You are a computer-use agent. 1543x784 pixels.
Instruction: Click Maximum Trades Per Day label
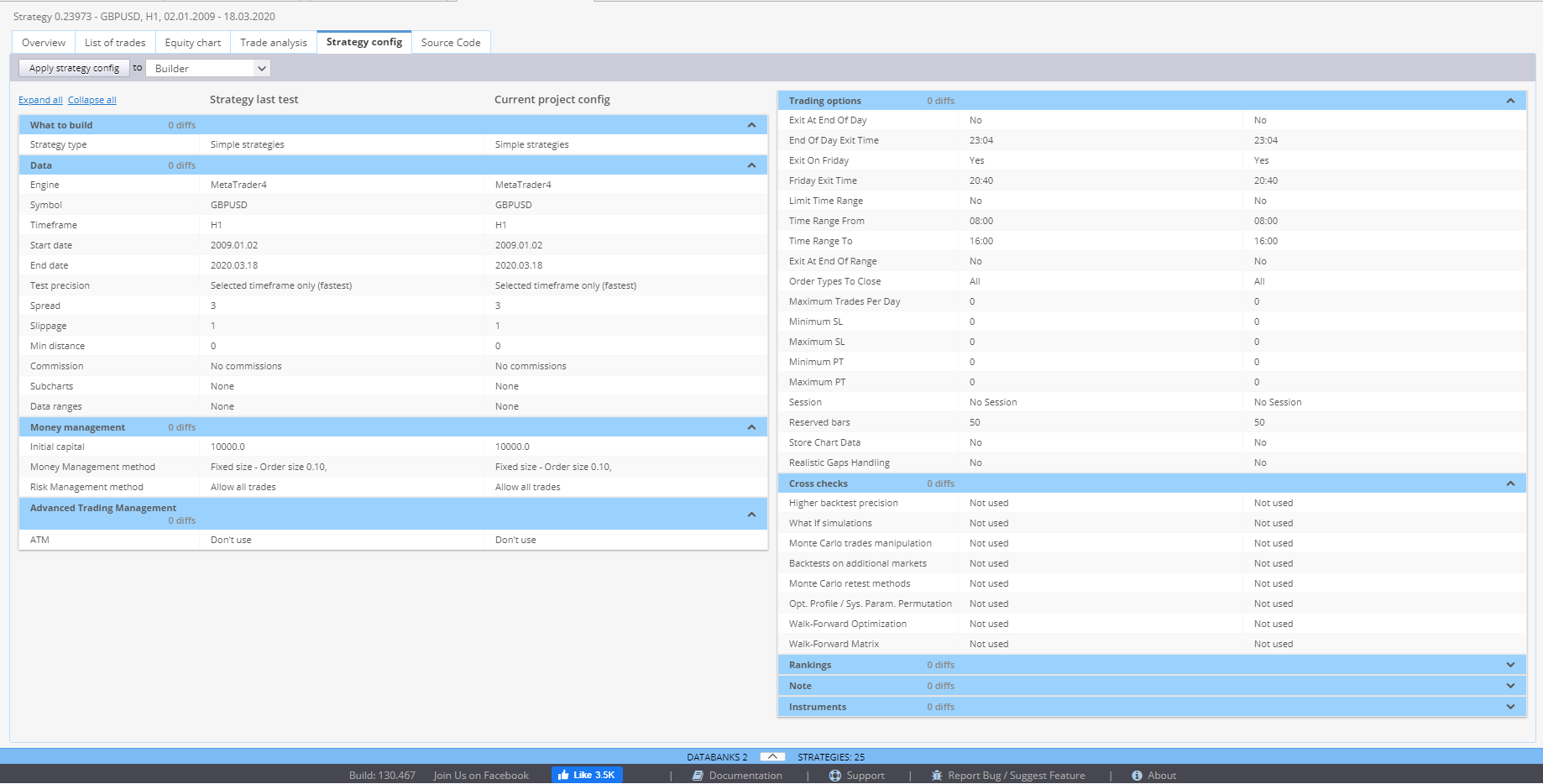(845, 301)
